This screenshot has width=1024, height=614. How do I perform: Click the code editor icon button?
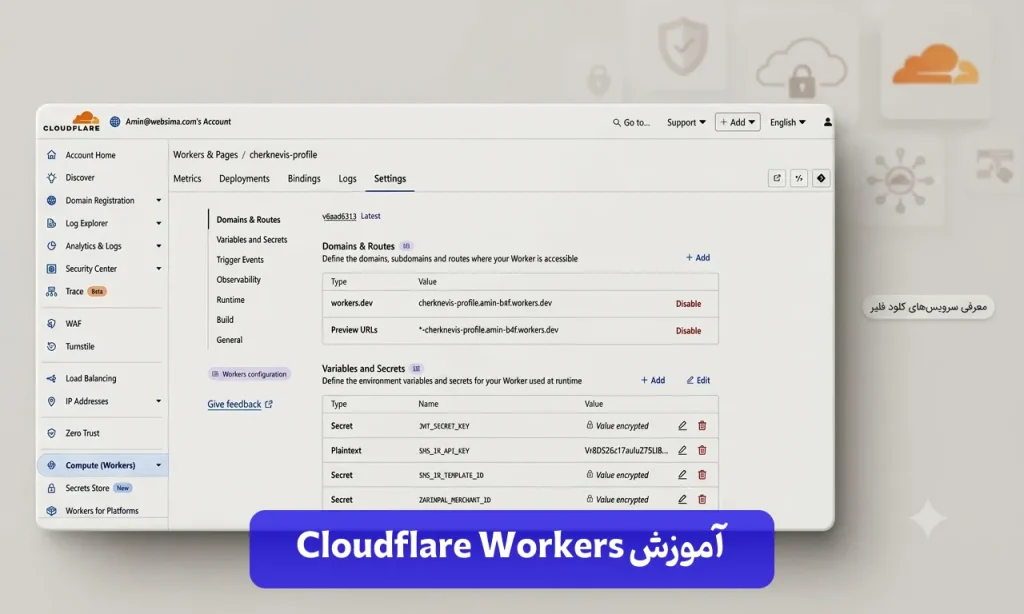coord(799,178)
